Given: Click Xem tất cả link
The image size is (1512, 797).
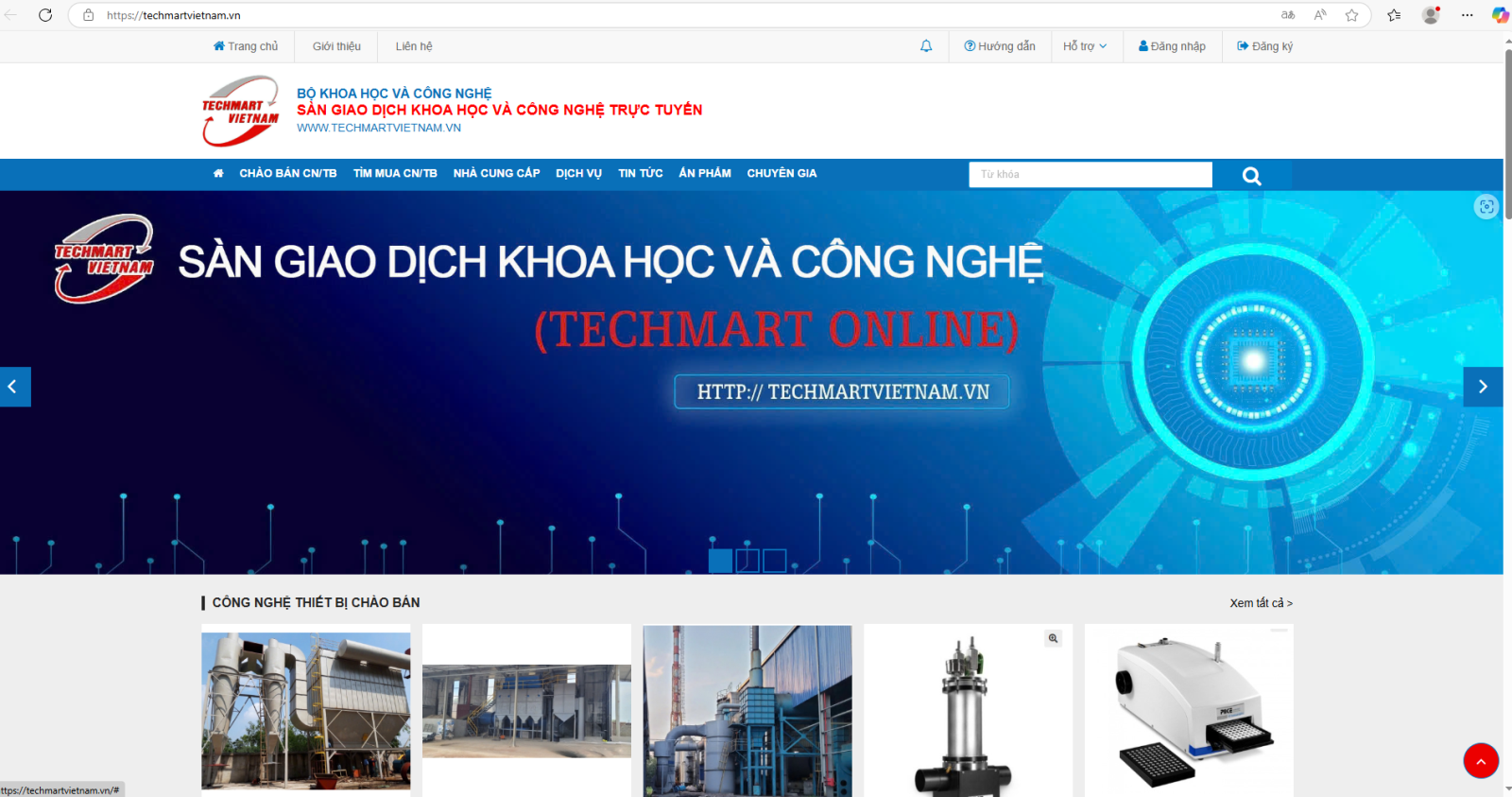Looking at the screenshot, I should tap(1261, 603).
